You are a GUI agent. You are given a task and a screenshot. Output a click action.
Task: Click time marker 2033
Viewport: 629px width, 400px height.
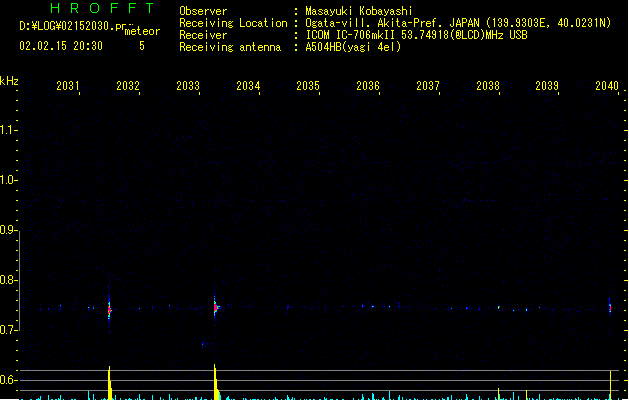click(188, 86)
